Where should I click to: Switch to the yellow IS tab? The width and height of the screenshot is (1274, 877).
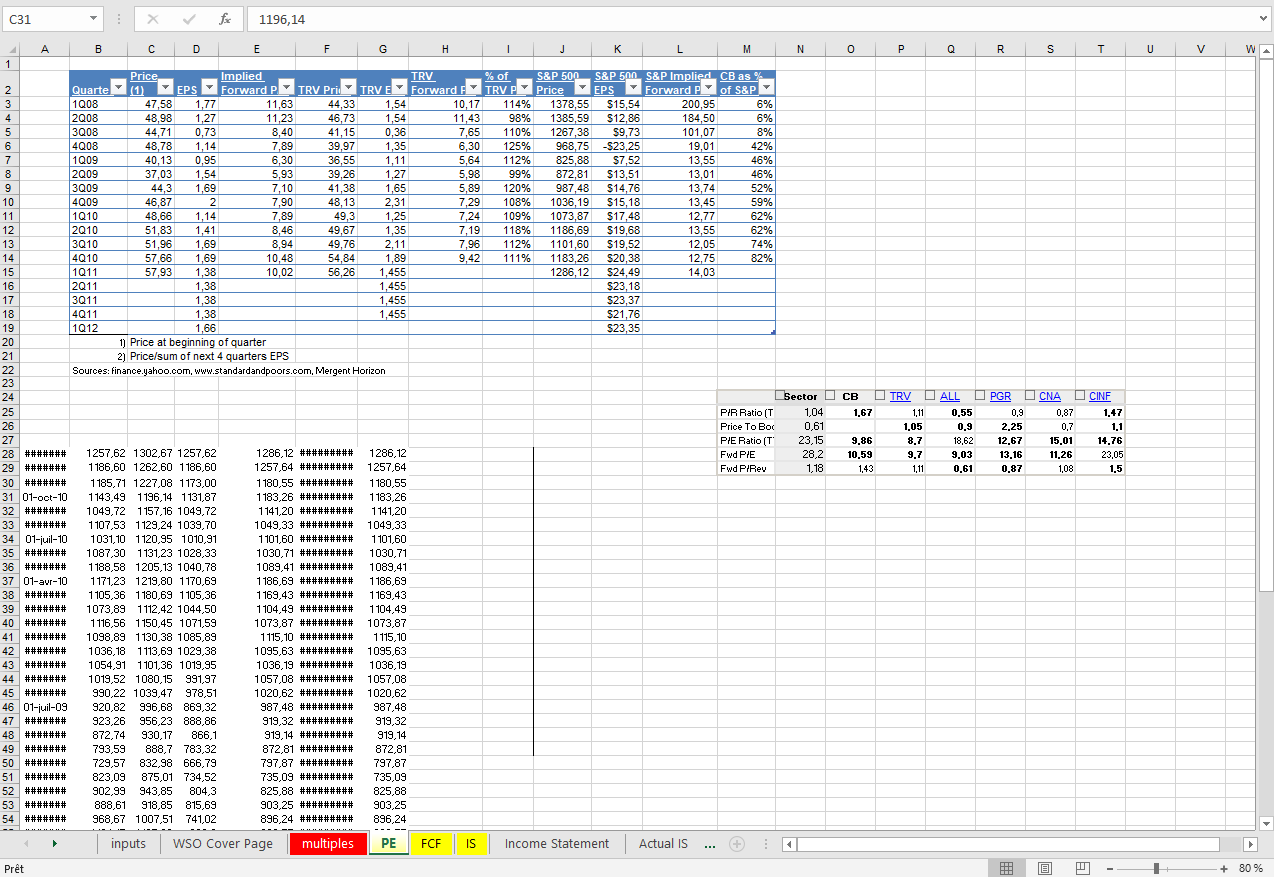click(x=471, y=844)
